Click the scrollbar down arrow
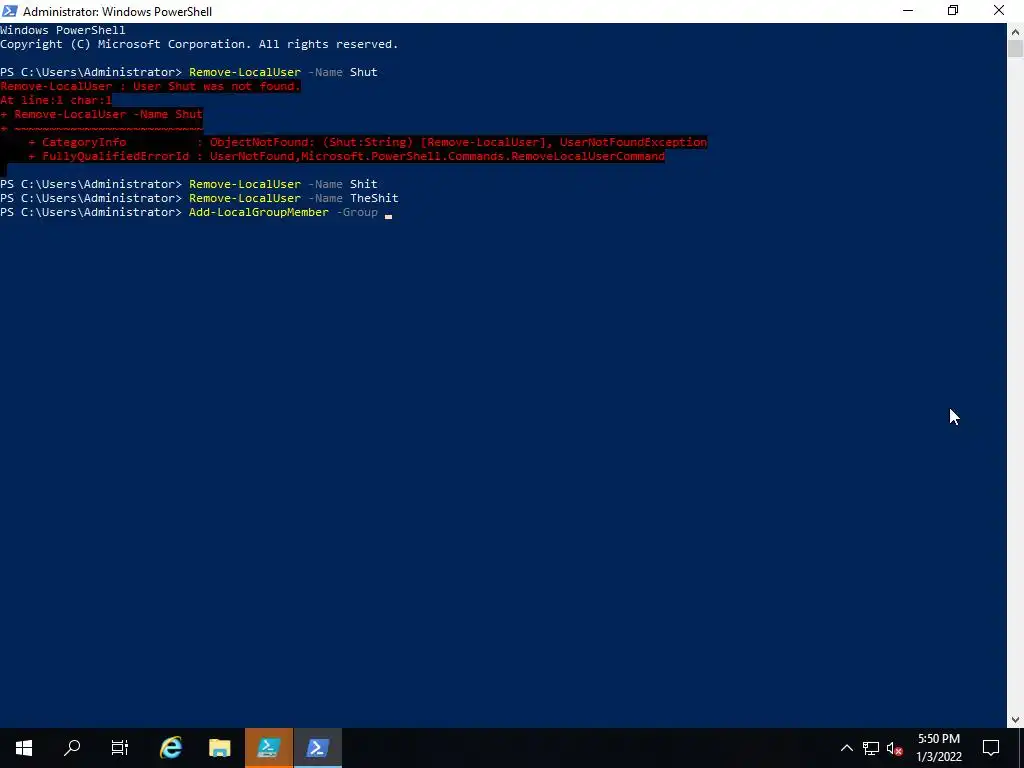 [1016, 720]
